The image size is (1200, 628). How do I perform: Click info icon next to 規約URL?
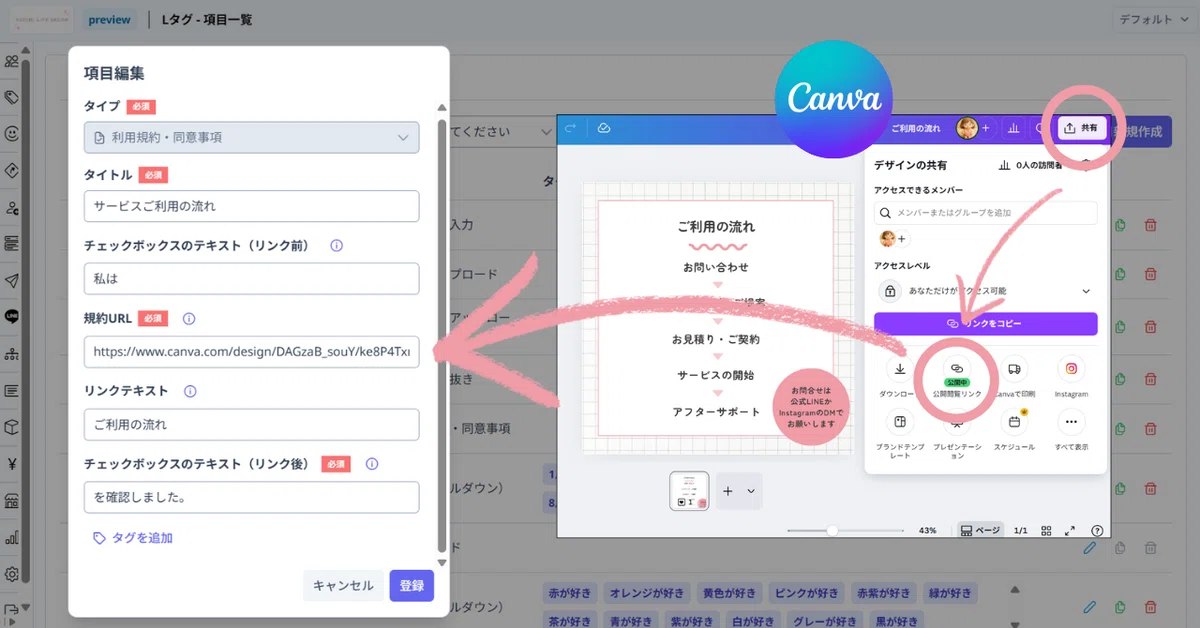189,319
